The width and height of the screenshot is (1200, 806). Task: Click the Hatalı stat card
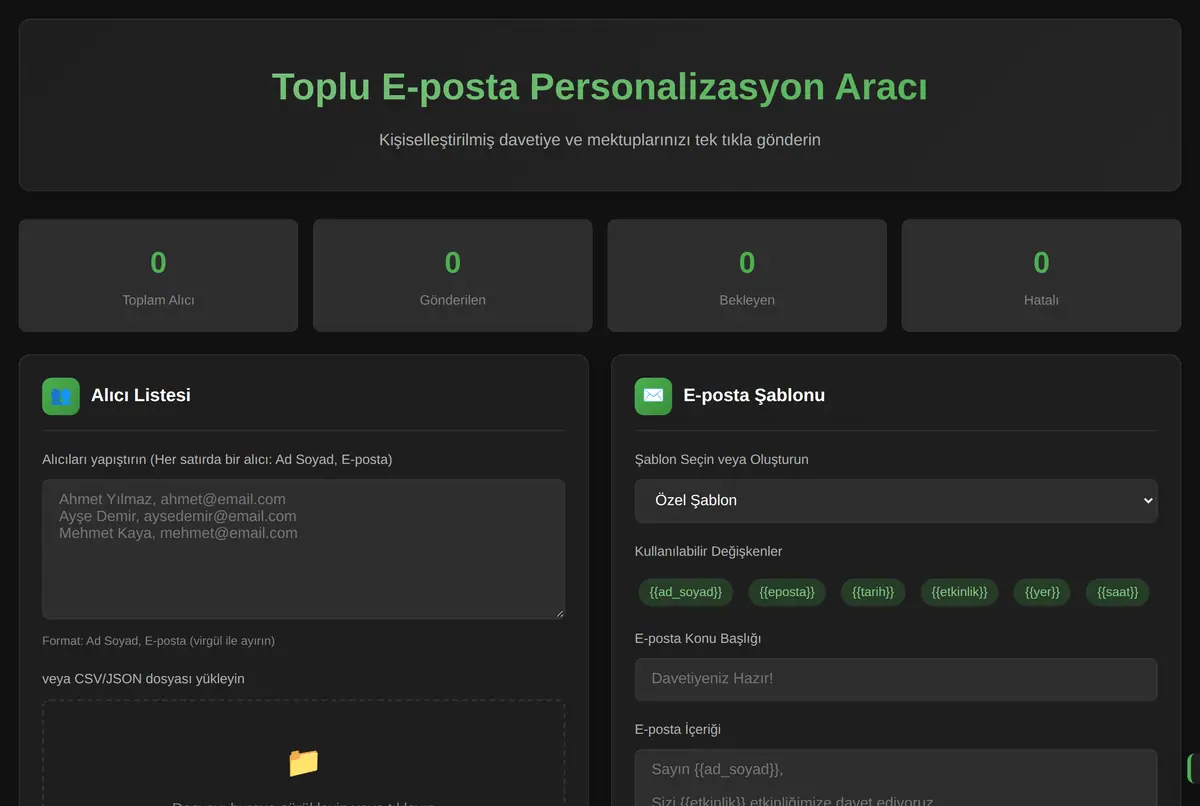(1041, 276)
